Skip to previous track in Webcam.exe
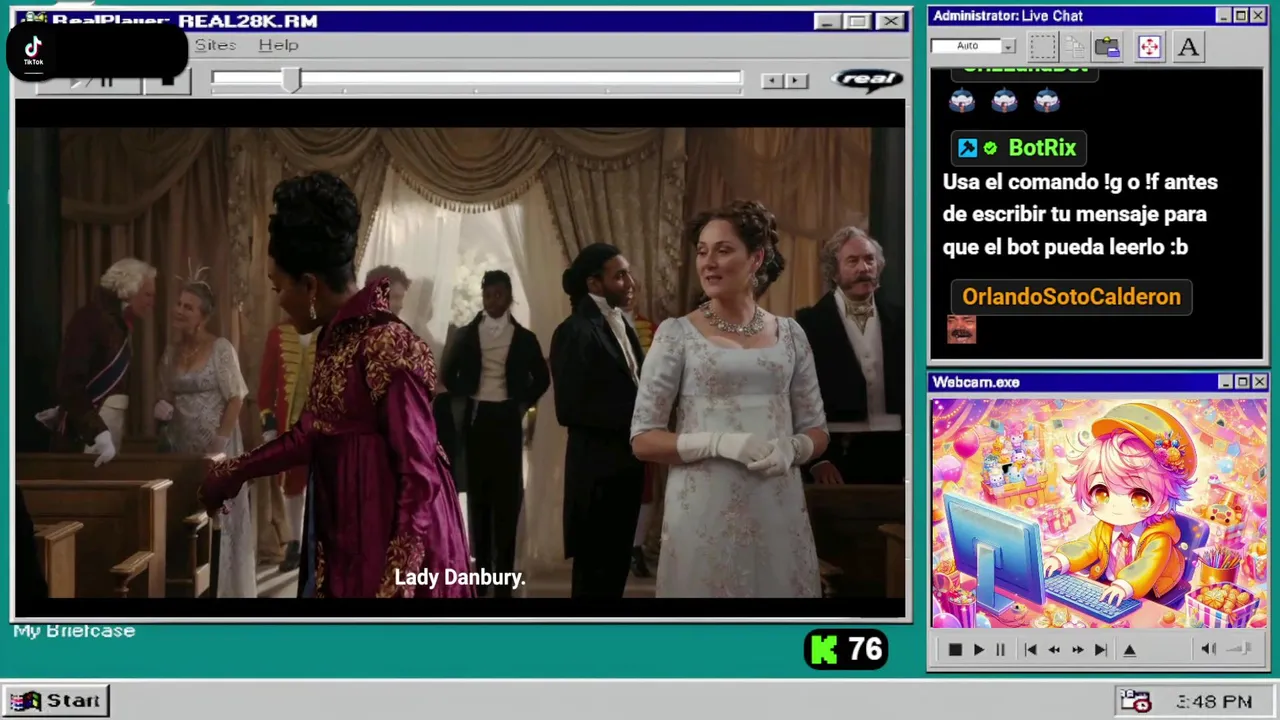Screen dimensions: 1280x720 [1030, 649]
